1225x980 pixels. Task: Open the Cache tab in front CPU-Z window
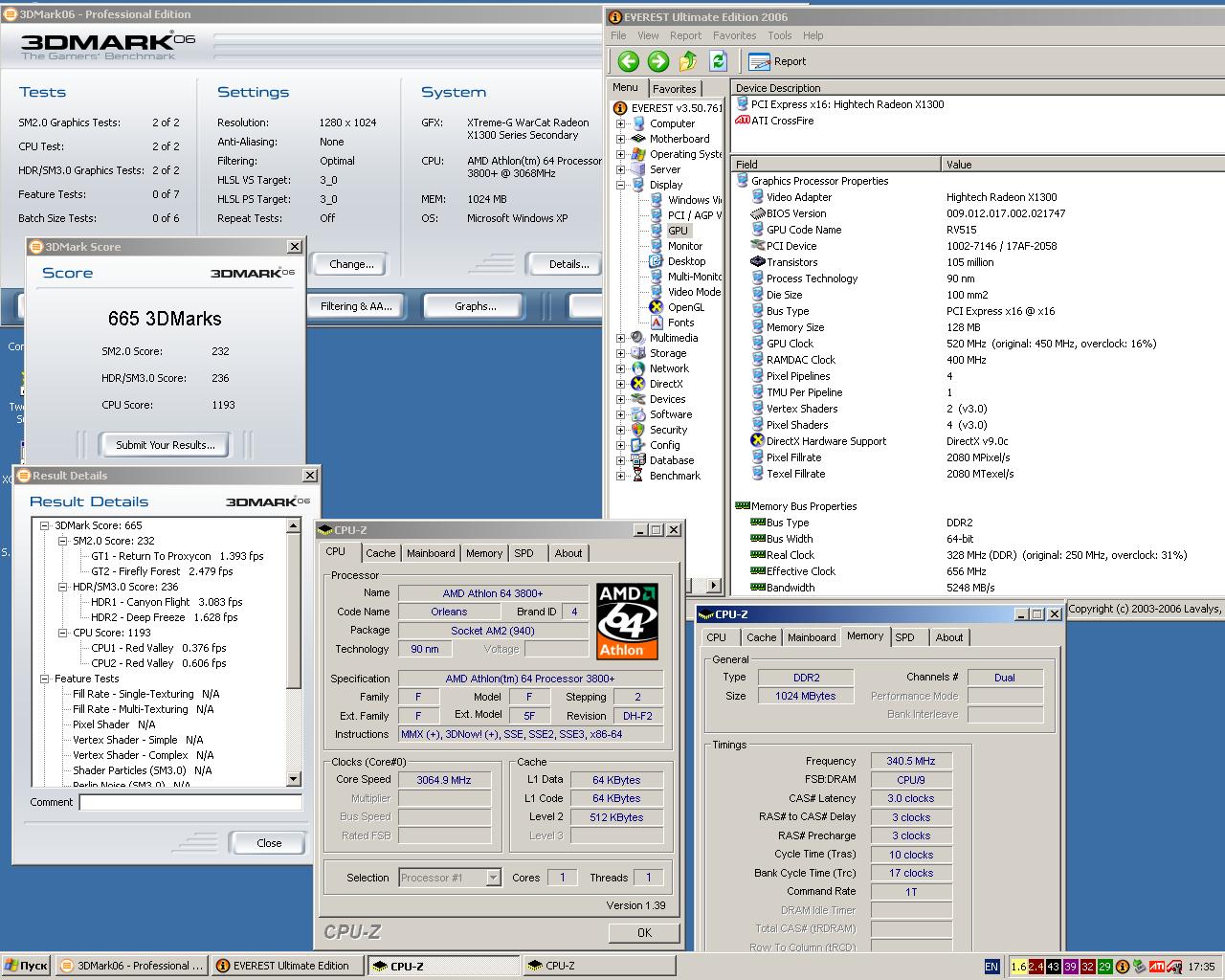[380, 553]
